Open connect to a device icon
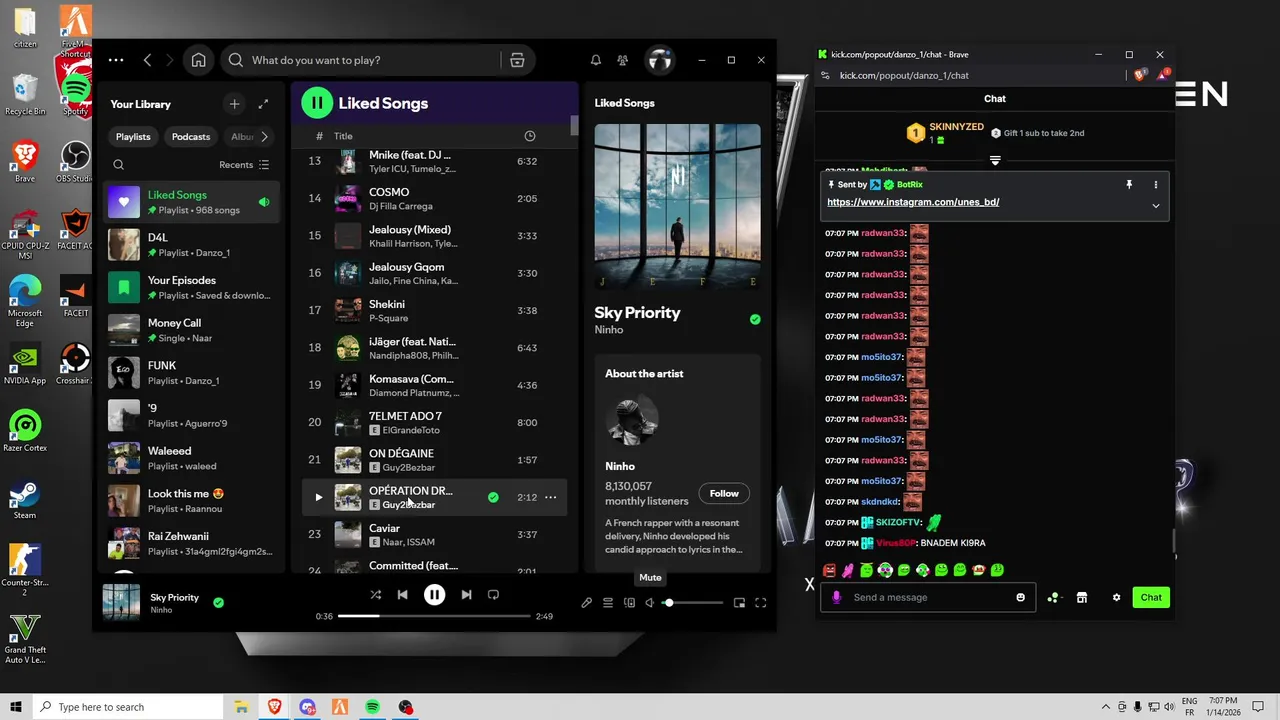This screenshot has height=720, width=1280. tap(629, 603)
